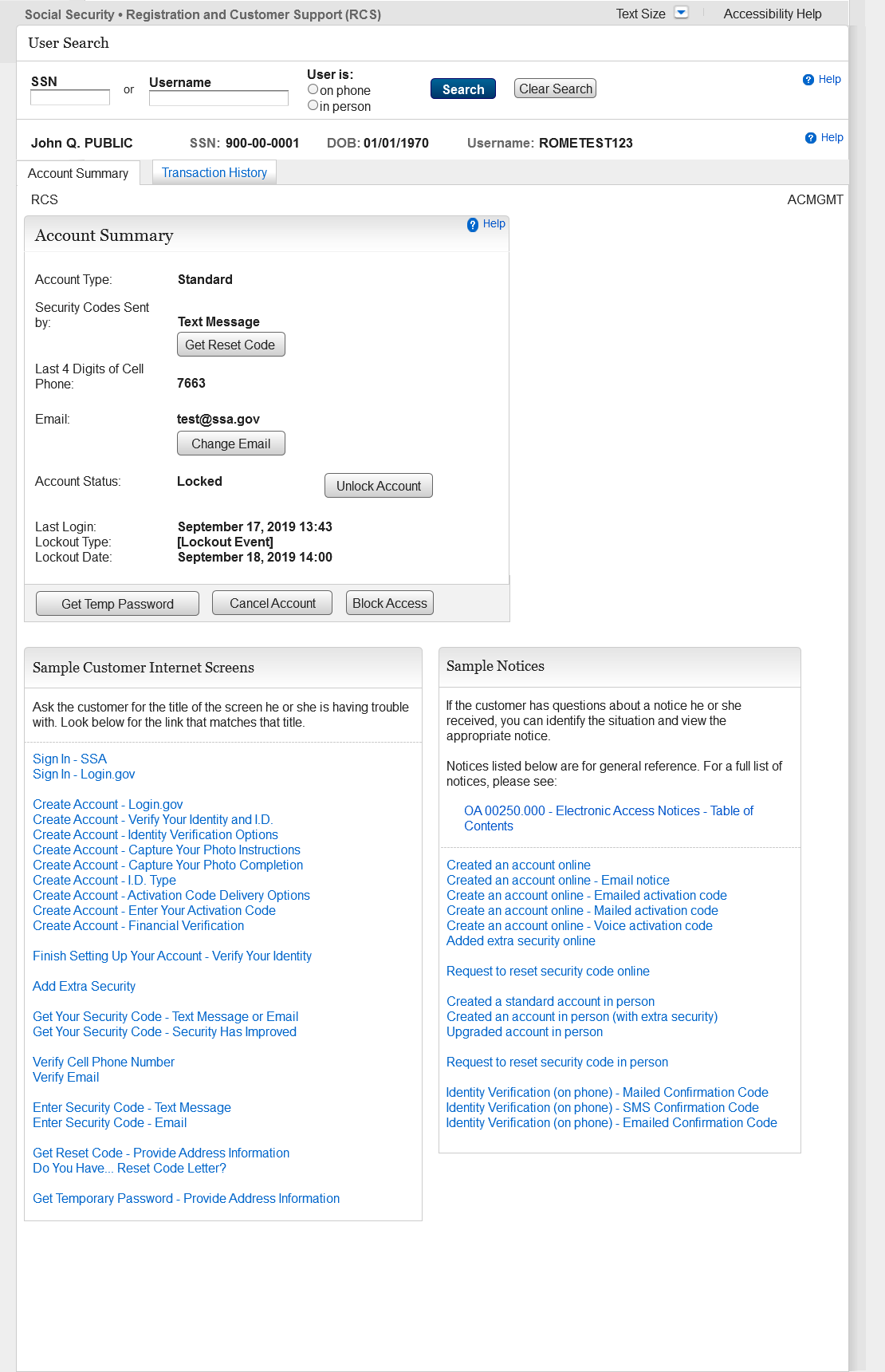The image size is (885, 1372).
Task: Open the 'Add Extra Security' link
Action: click(x=85, y=986)
